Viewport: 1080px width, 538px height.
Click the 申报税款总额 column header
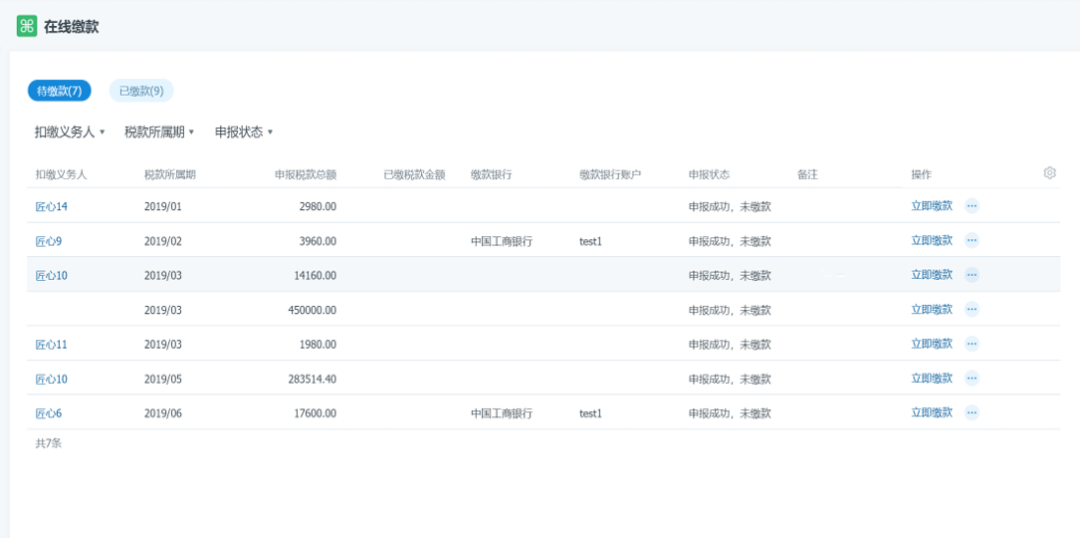(x=305, y=174)
